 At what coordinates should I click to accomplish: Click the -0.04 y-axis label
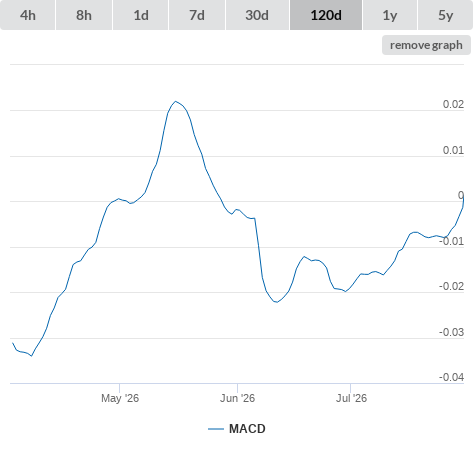point(451,377)
